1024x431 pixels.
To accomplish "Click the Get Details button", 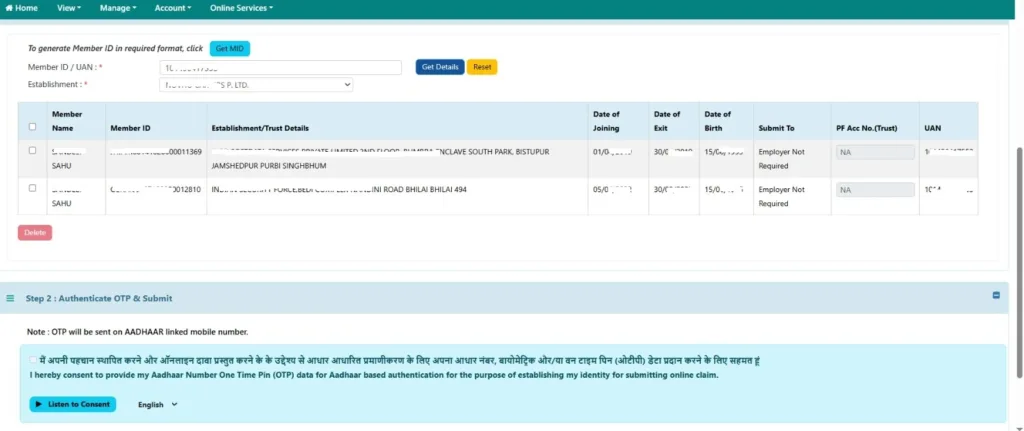I will [x=440, y=67].
